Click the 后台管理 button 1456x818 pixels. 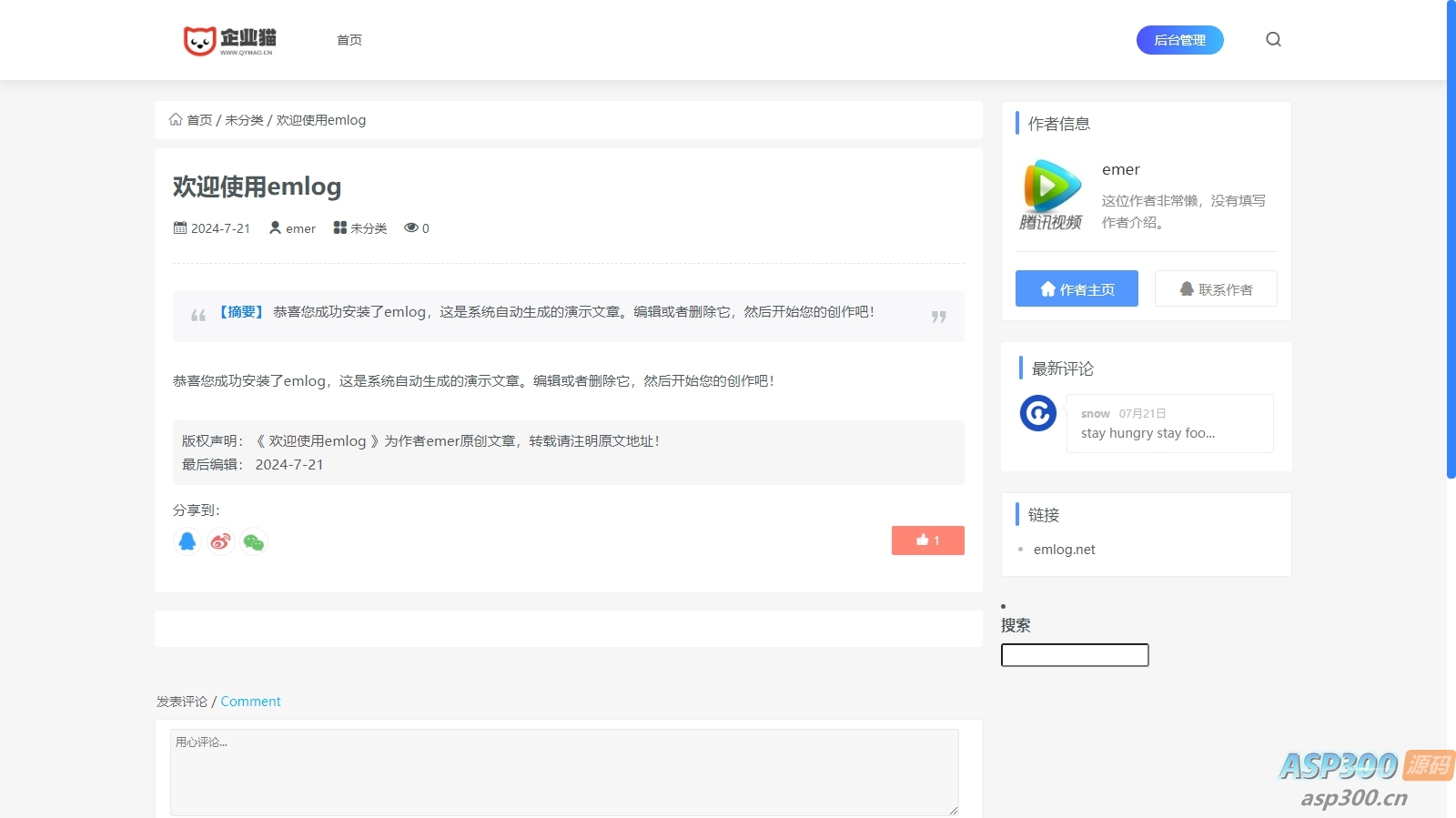pyautogui.click(x=1179, y=40)
